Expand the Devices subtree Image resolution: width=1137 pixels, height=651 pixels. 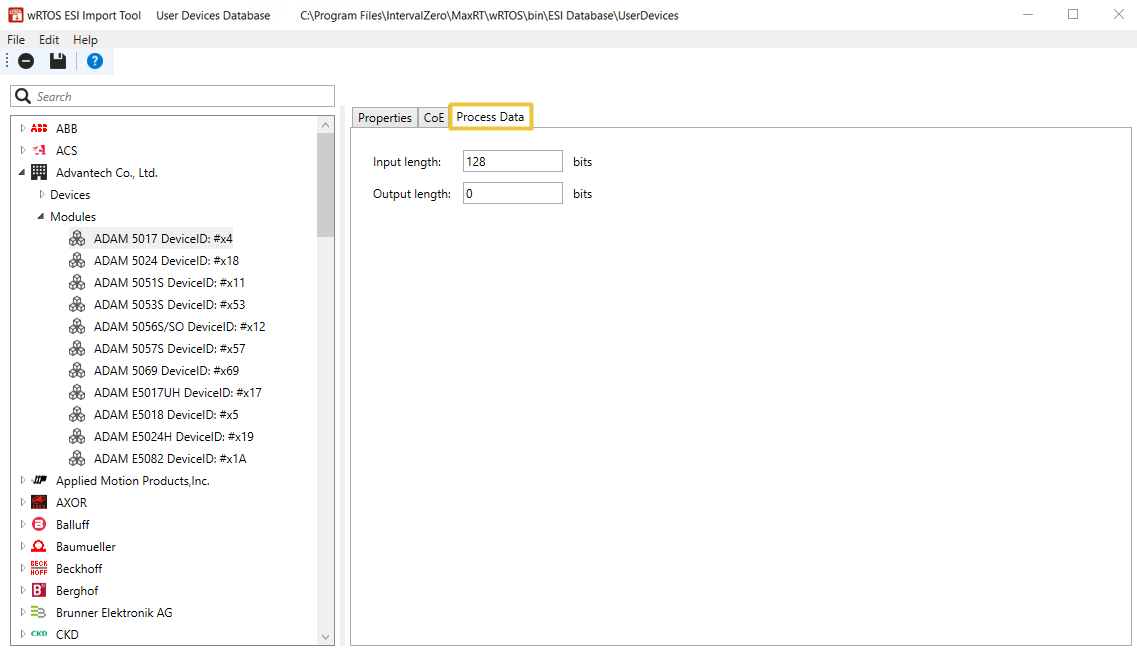coord(41,195)
